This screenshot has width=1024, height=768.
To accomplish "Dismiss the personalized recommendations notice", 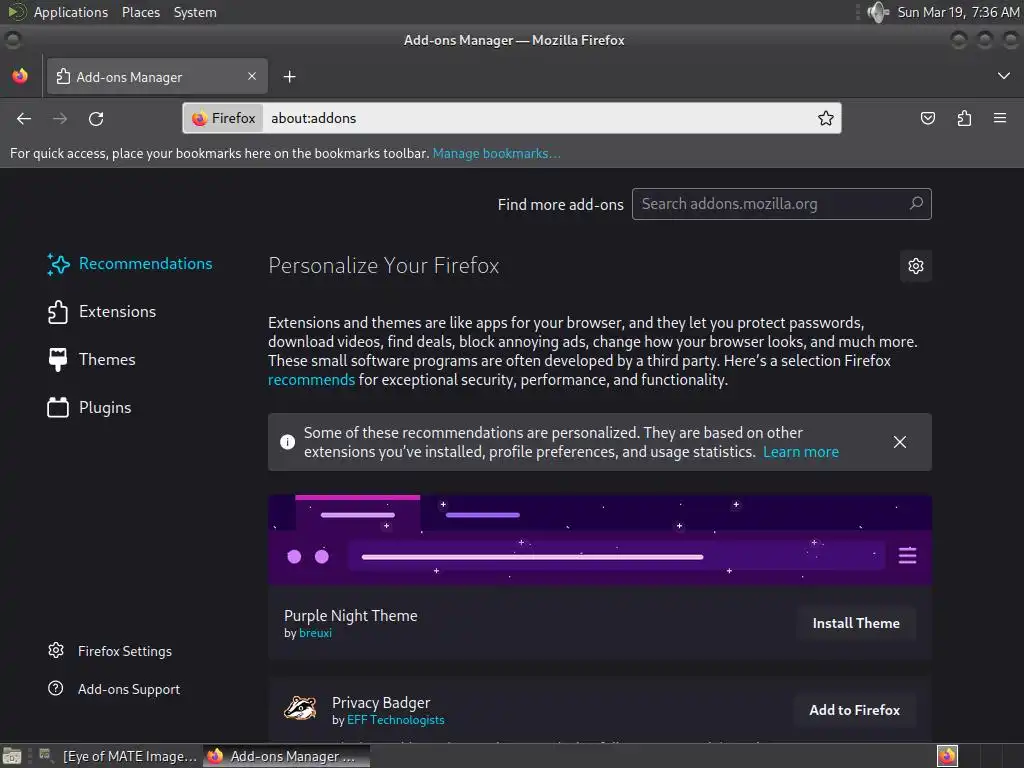I will (x=899, y=442).
